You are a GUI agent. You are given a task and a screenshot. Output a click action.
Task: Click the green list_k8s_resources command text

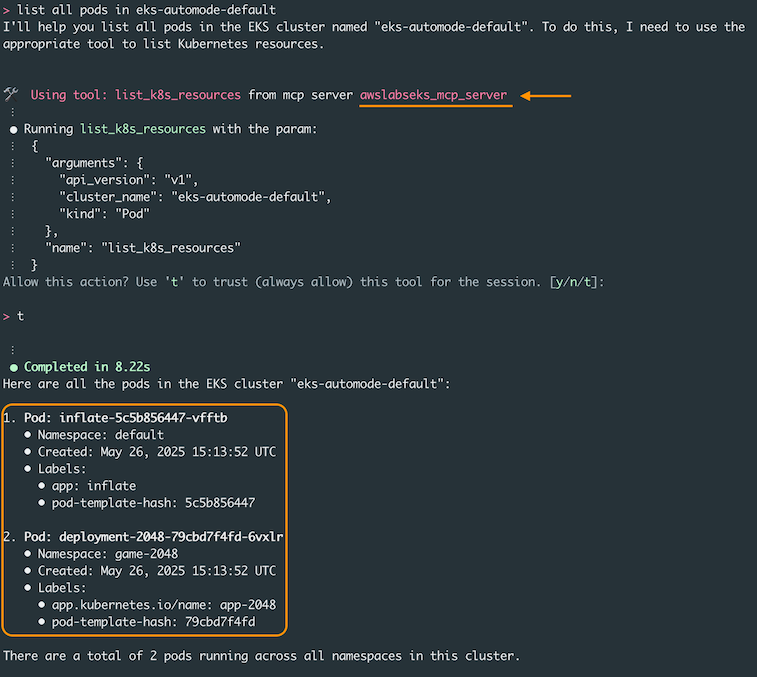click(143, 129)
